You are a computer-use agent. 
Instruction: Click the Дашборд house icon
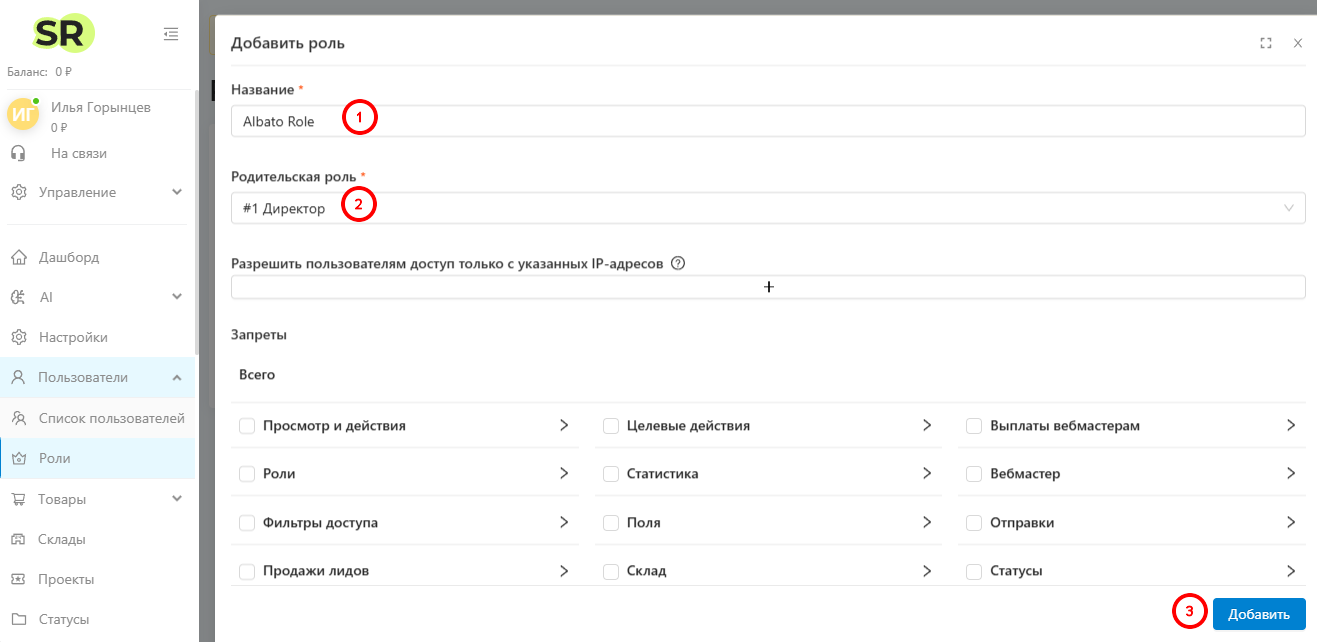(18, 257)
